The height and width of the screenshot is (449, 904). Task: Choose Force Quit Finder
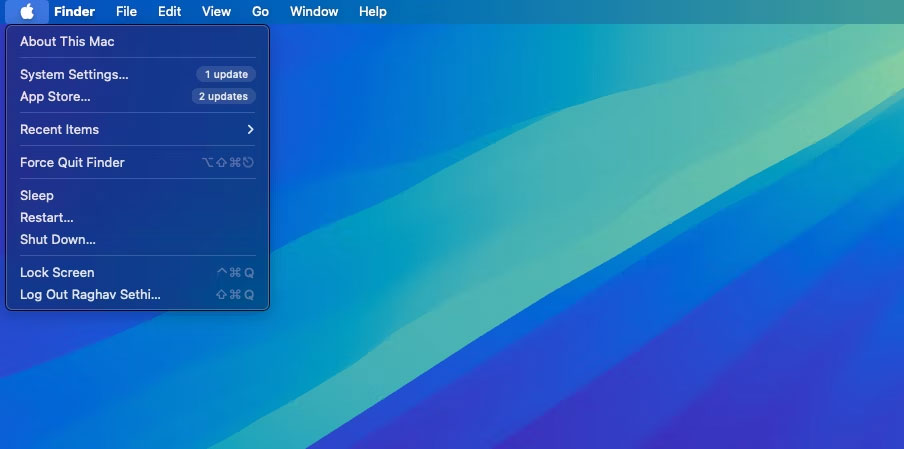click(137, 163)
